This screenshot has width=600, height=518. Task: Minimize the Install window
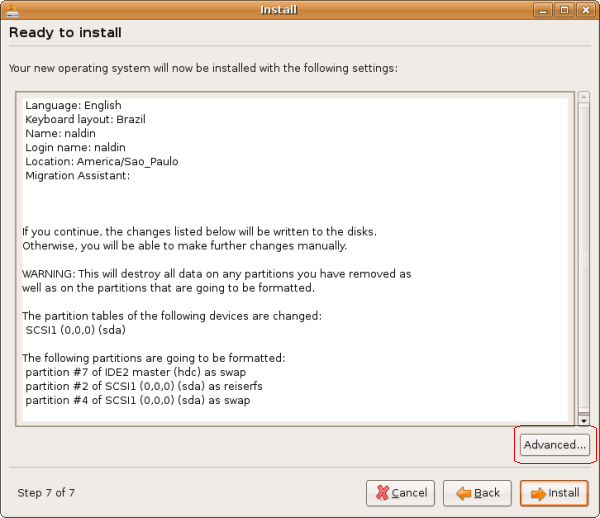point(543,10)
